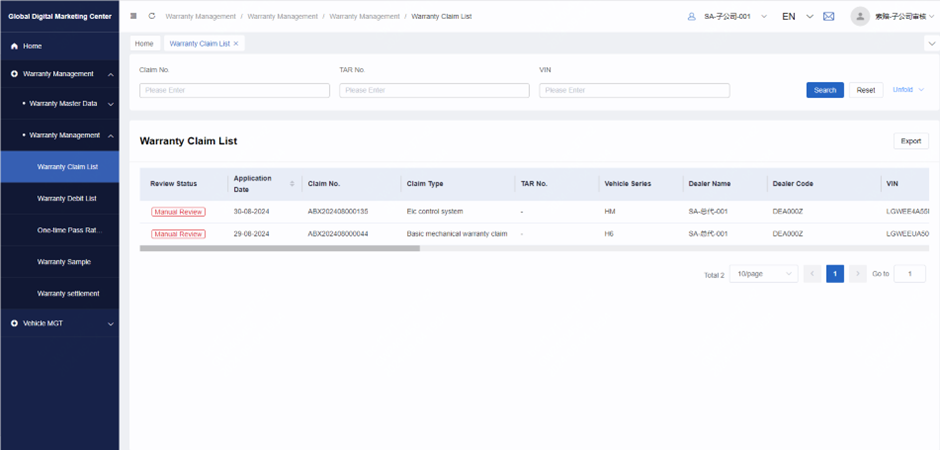Screen dimensions: 940x450
Task: Click Home icon in the sidebar
Action: point(14,46)
